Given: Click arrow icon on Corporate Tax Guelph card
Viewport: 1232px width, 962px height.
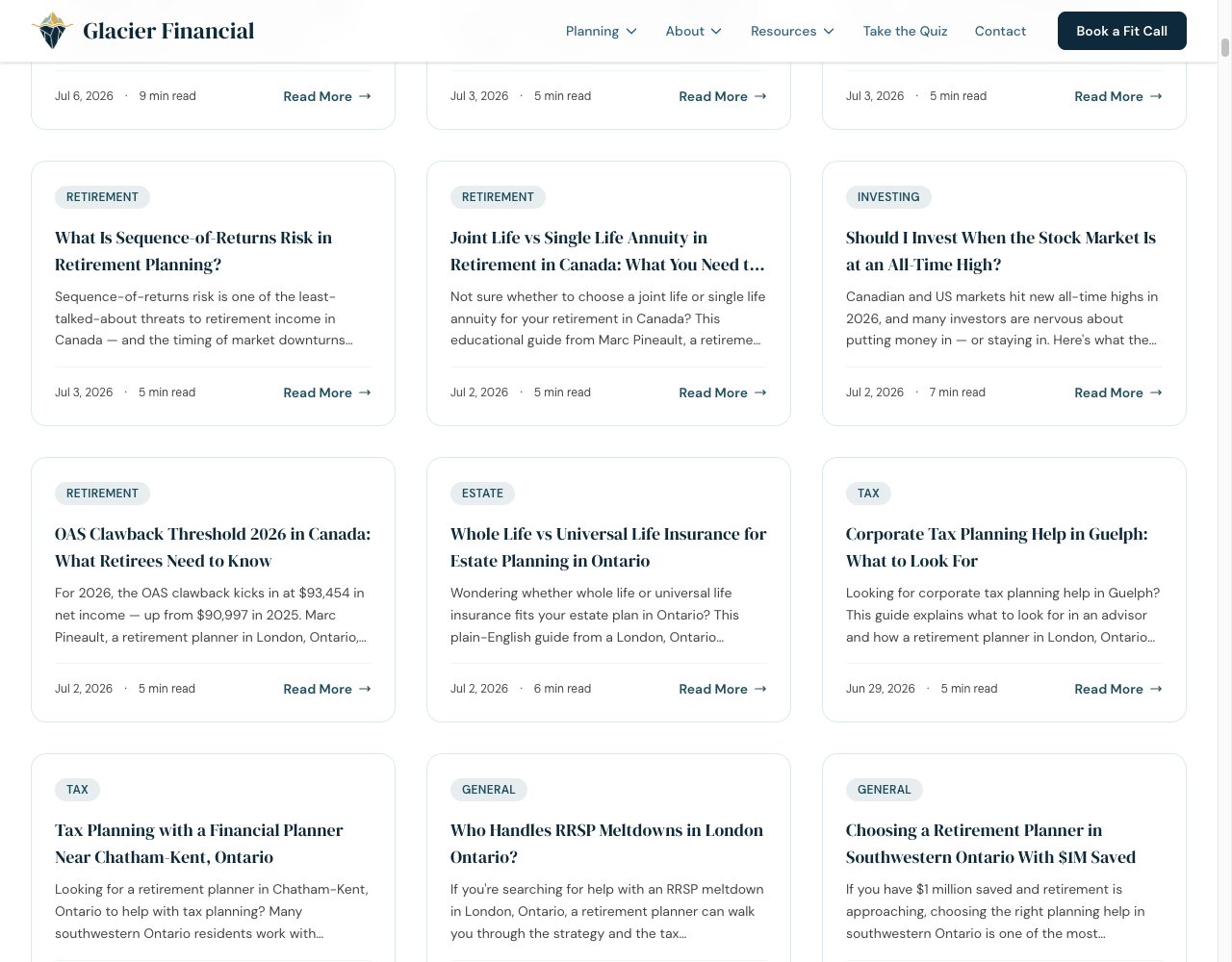Looking at the screenshot, I should click(1156, 689).
